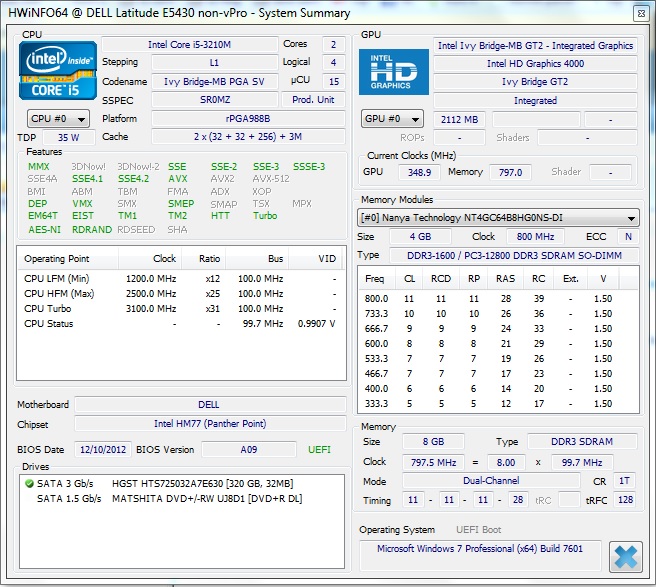
Task: Click the Chipset Intel HM77 field
Action: pyautogui.click(x=210, y=424)
